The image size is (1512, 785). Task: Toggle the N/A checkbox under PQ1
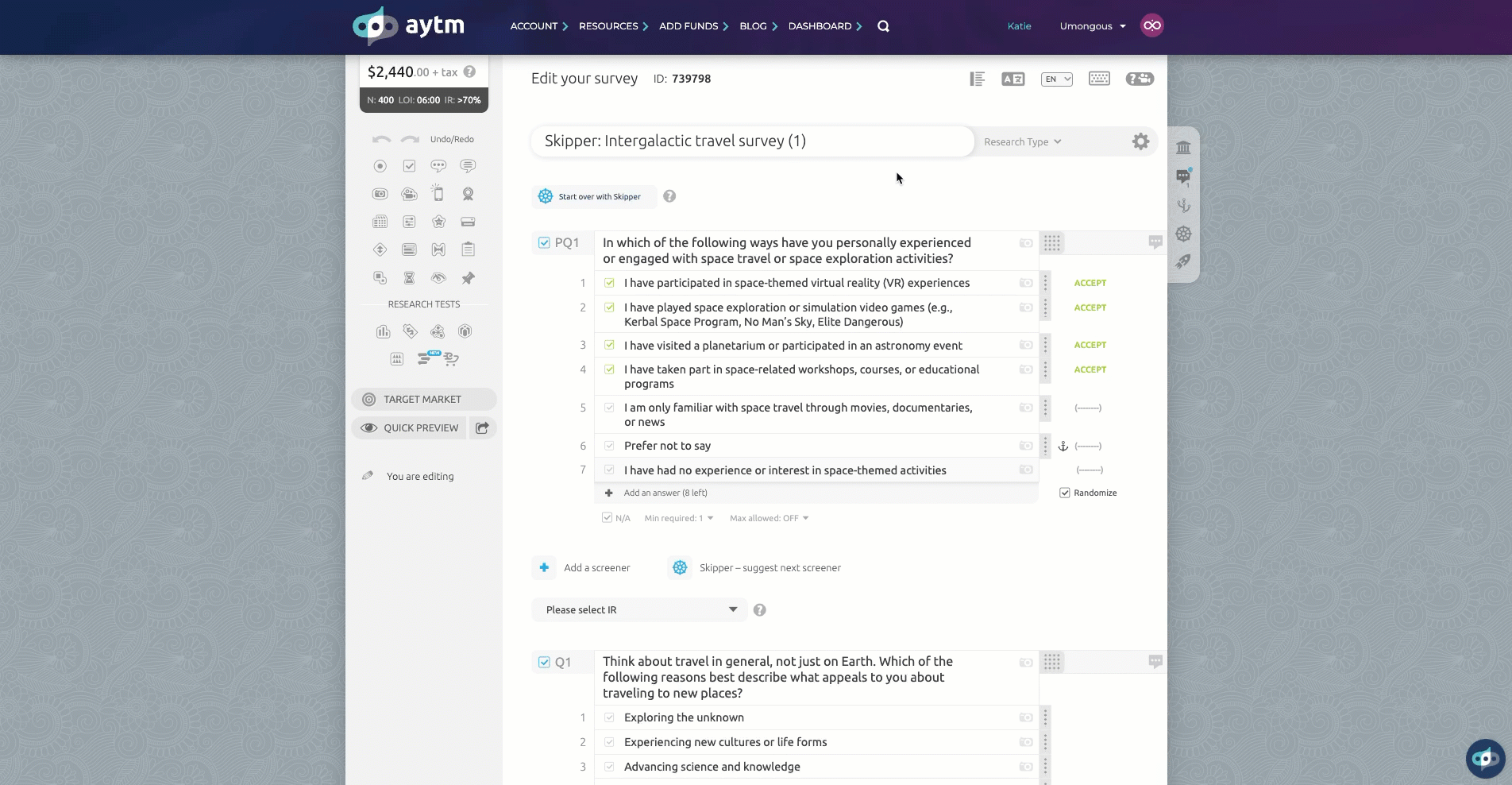click(x=607, y=518)
